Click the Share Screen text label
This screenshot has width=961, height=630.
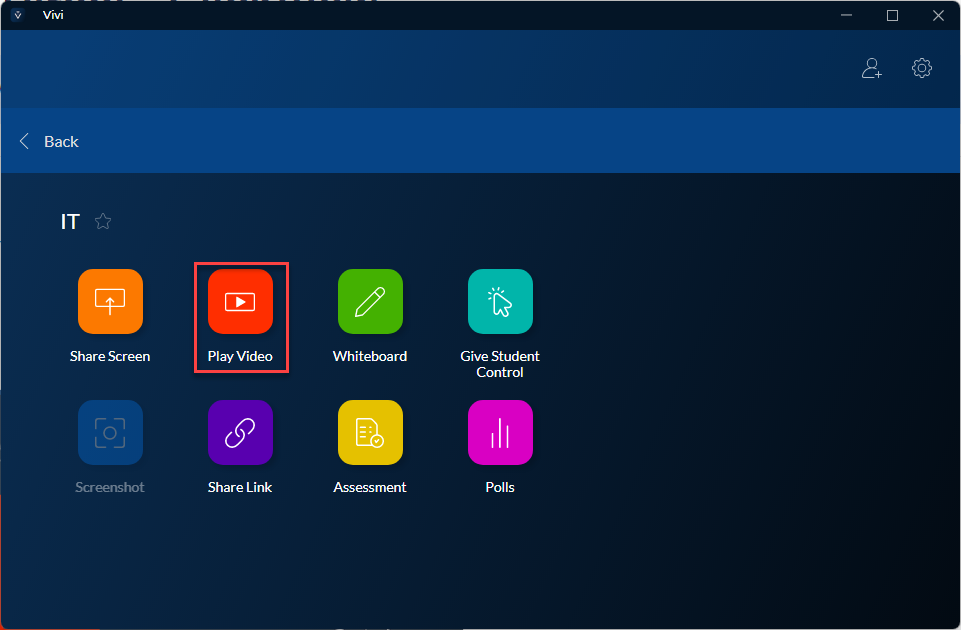110,356
